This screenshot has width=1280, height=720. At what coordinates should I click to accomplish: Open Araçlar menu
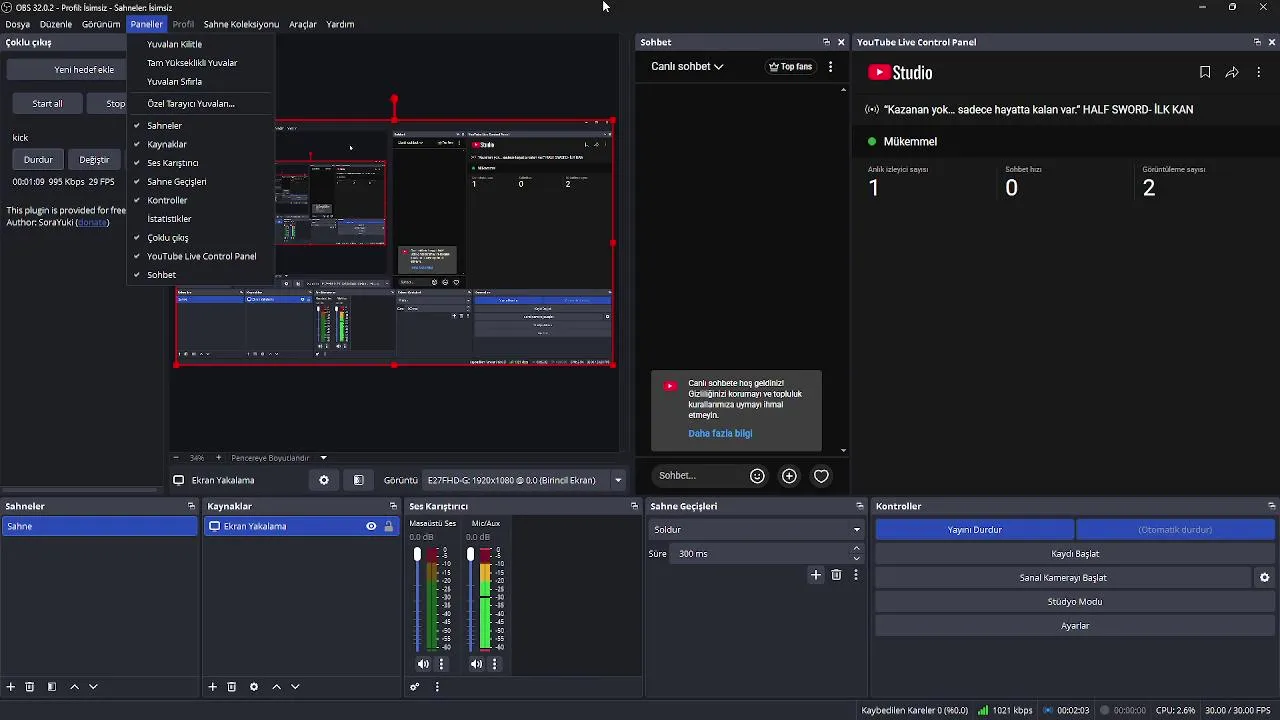click(303, 24)
